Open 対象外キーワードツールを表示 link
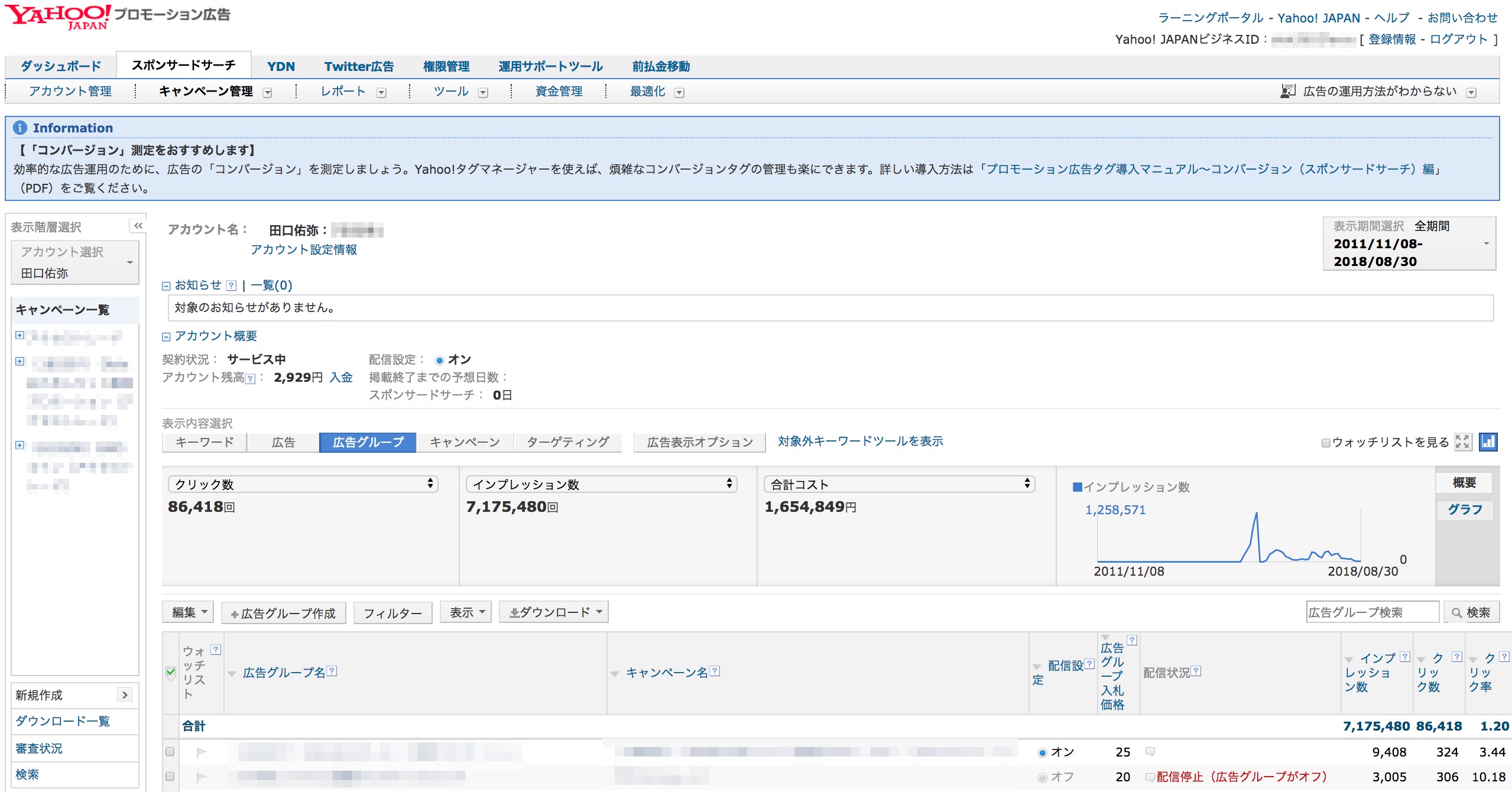This screenshot has width=1512, height=792. tap(861, 442)
